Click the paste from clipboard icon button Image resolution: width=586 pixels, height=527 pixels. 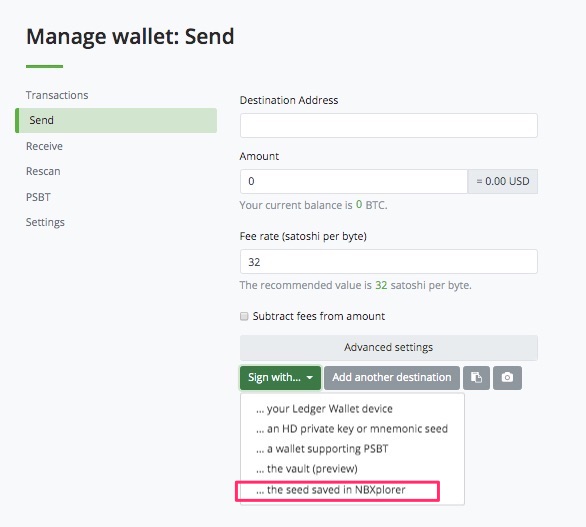[x=476, y=378]
